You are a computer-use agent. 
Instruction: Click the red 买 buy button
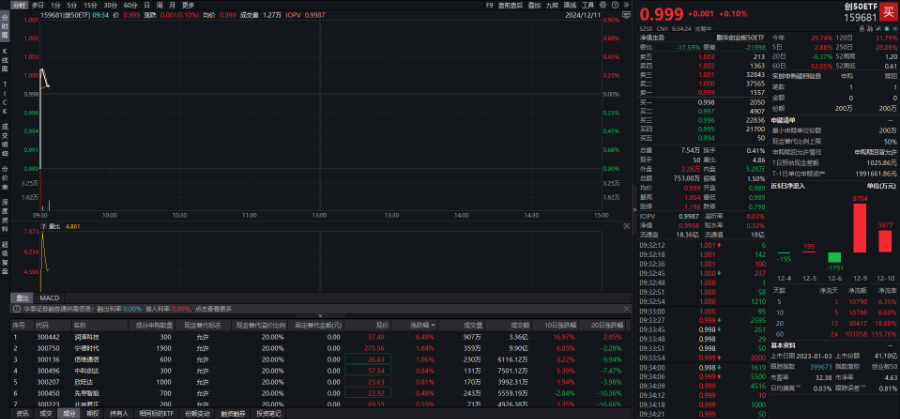[x=887, y=13]
